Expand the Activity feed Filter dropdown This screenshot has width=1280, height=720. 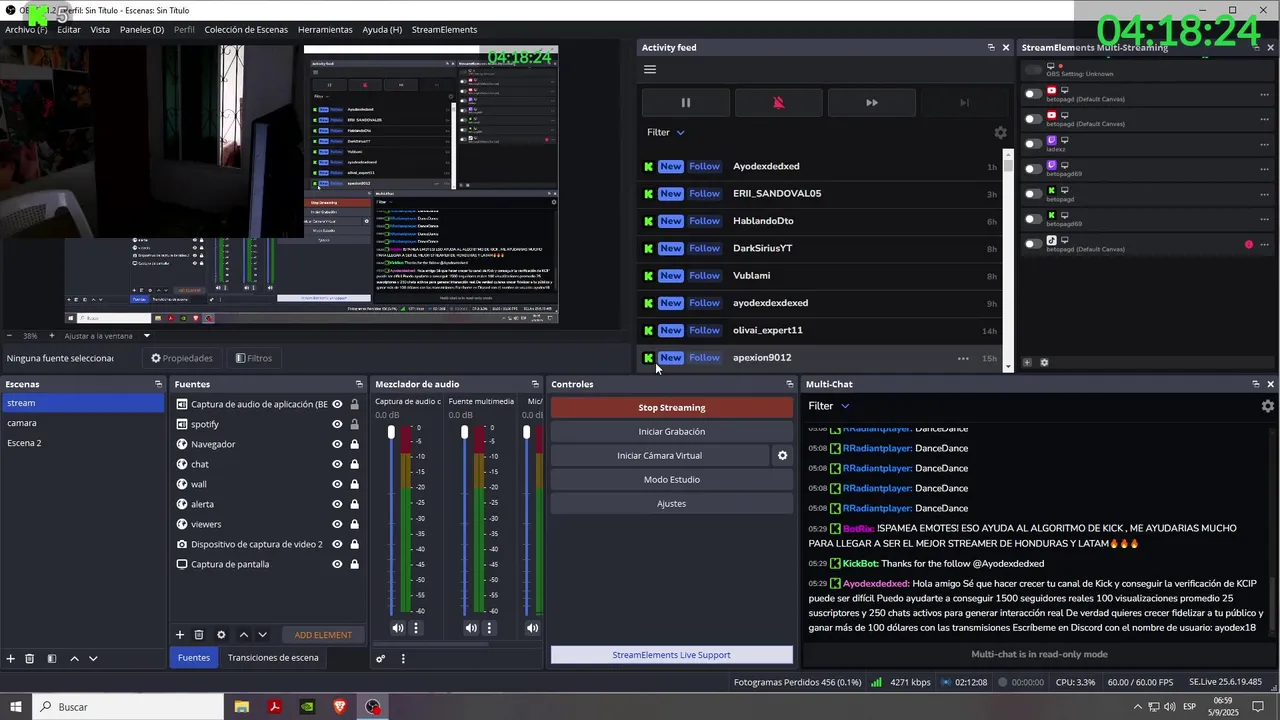[x=666, y=132]
